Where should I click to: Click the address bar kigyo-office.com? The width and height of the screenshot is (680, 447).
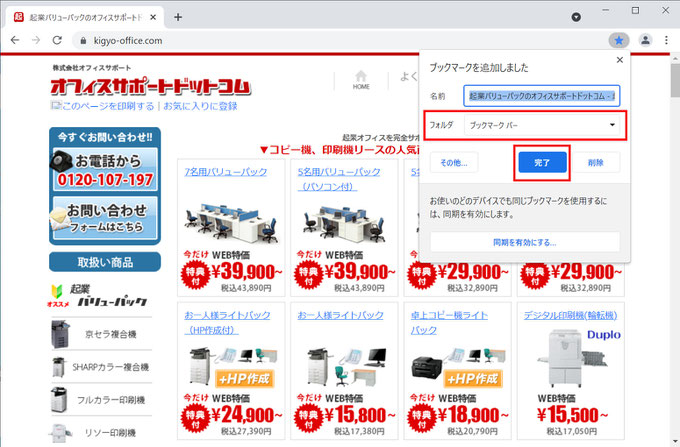[x=128, y=41]
